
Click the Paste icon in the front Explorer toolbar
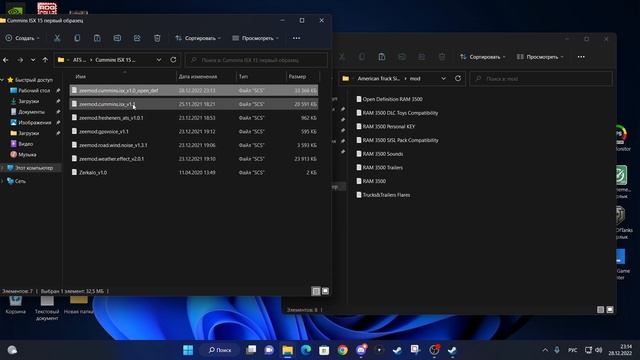(x=97, y=38)
